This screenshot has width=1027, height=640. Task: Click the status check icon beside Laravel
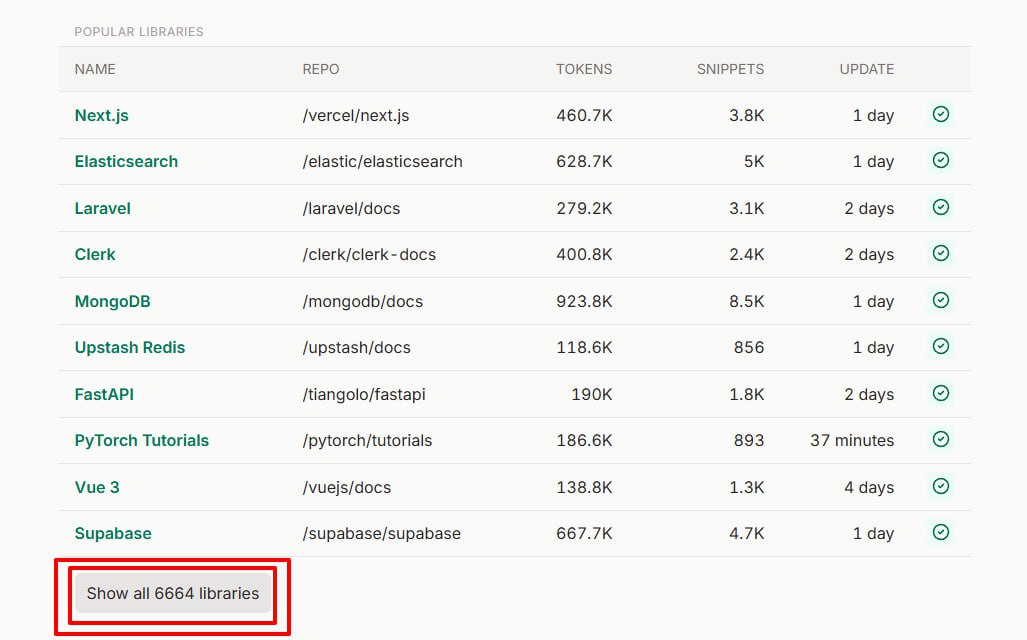(940, 207)
